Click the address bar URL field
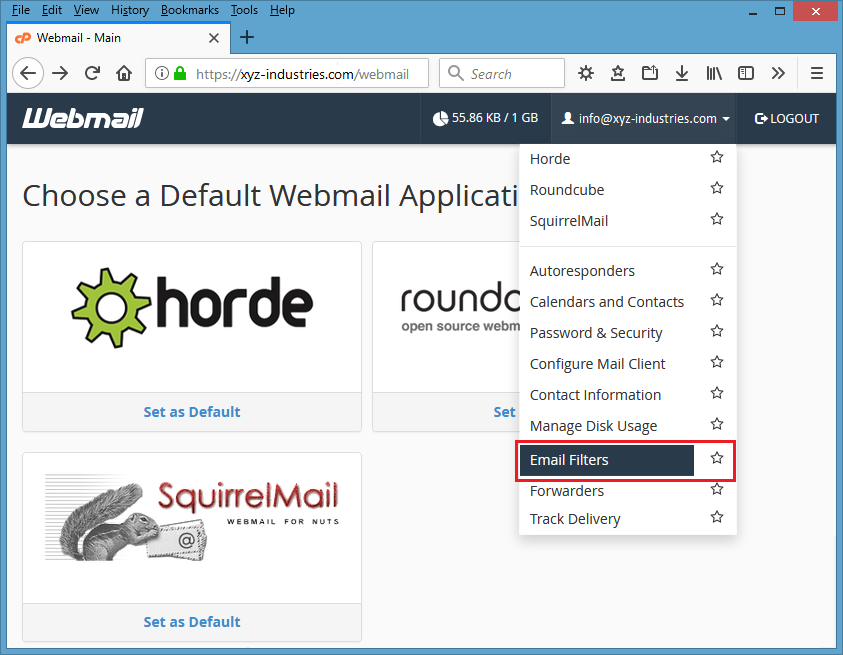Image resolution: width=843 pixels, height=655 pixels. click(287, 73)
